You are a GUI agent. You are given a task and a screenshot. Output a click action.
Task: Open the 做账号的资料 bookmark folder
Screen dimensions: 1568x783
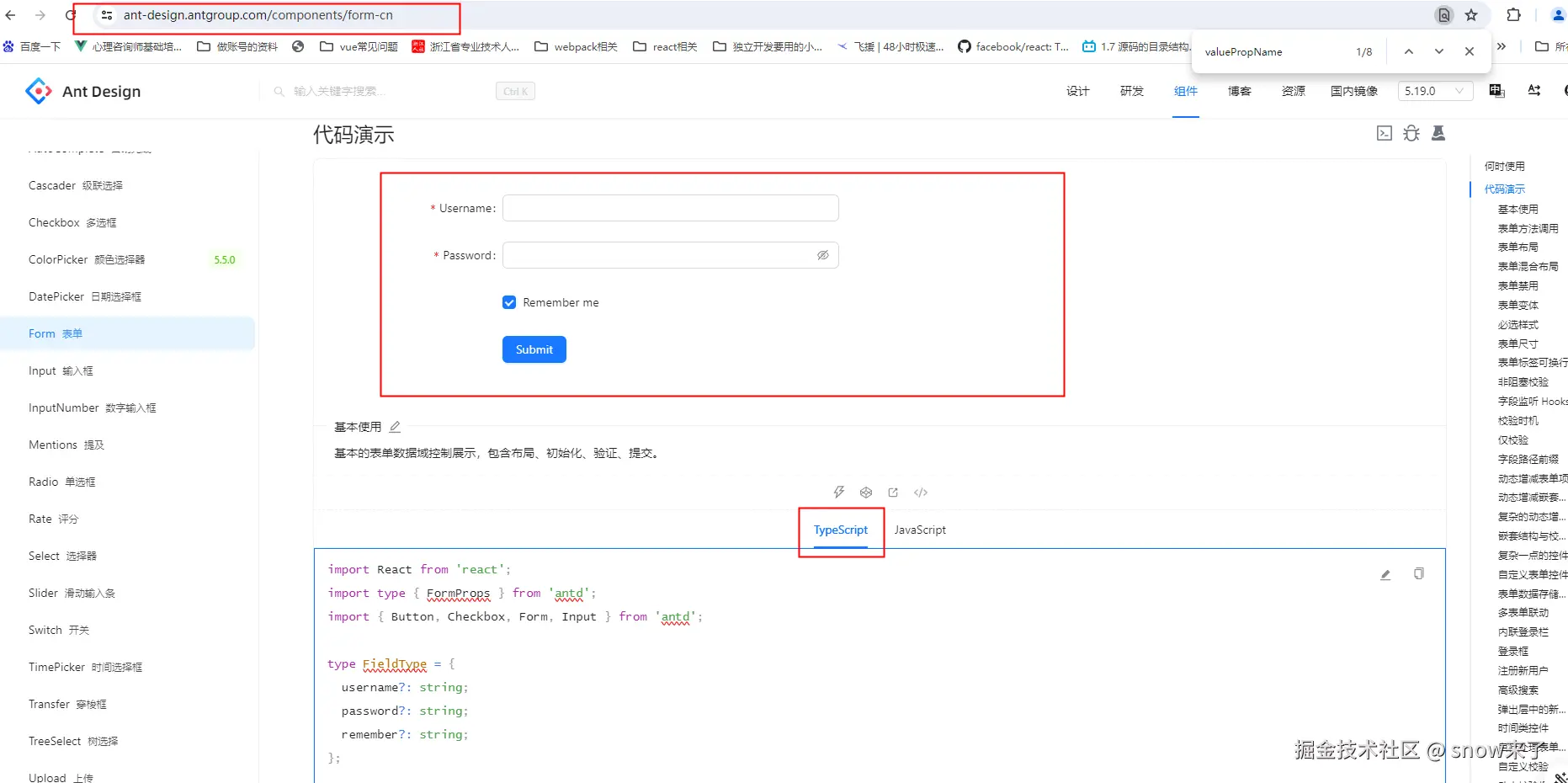pyautogui.click(x=237, y=46)
